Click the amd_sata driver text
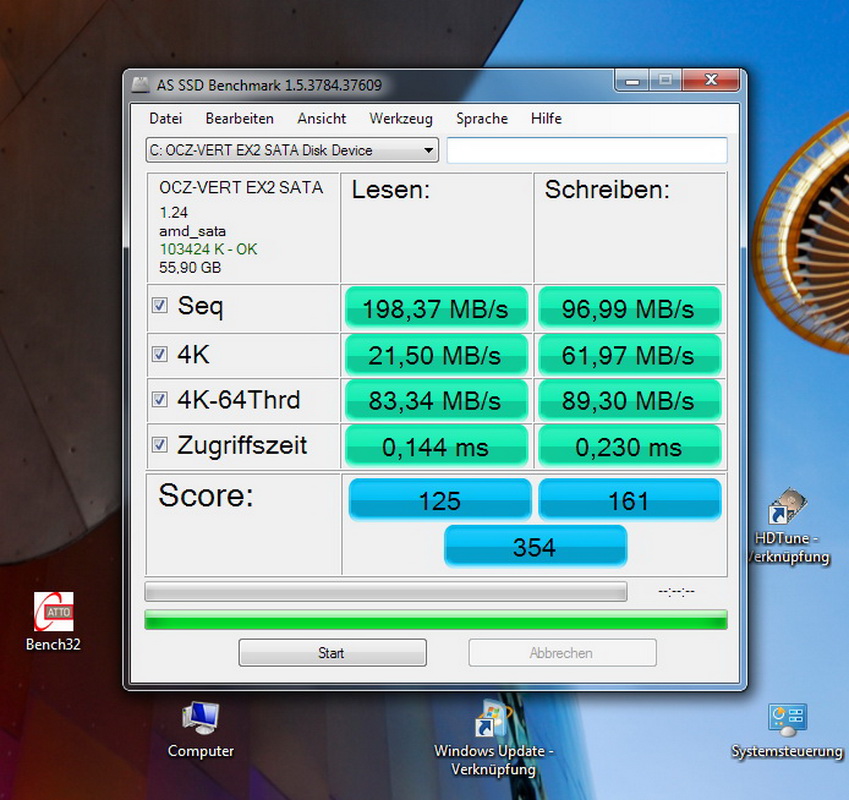The height and width of the screenshot is (800, 849). point(192,231)
